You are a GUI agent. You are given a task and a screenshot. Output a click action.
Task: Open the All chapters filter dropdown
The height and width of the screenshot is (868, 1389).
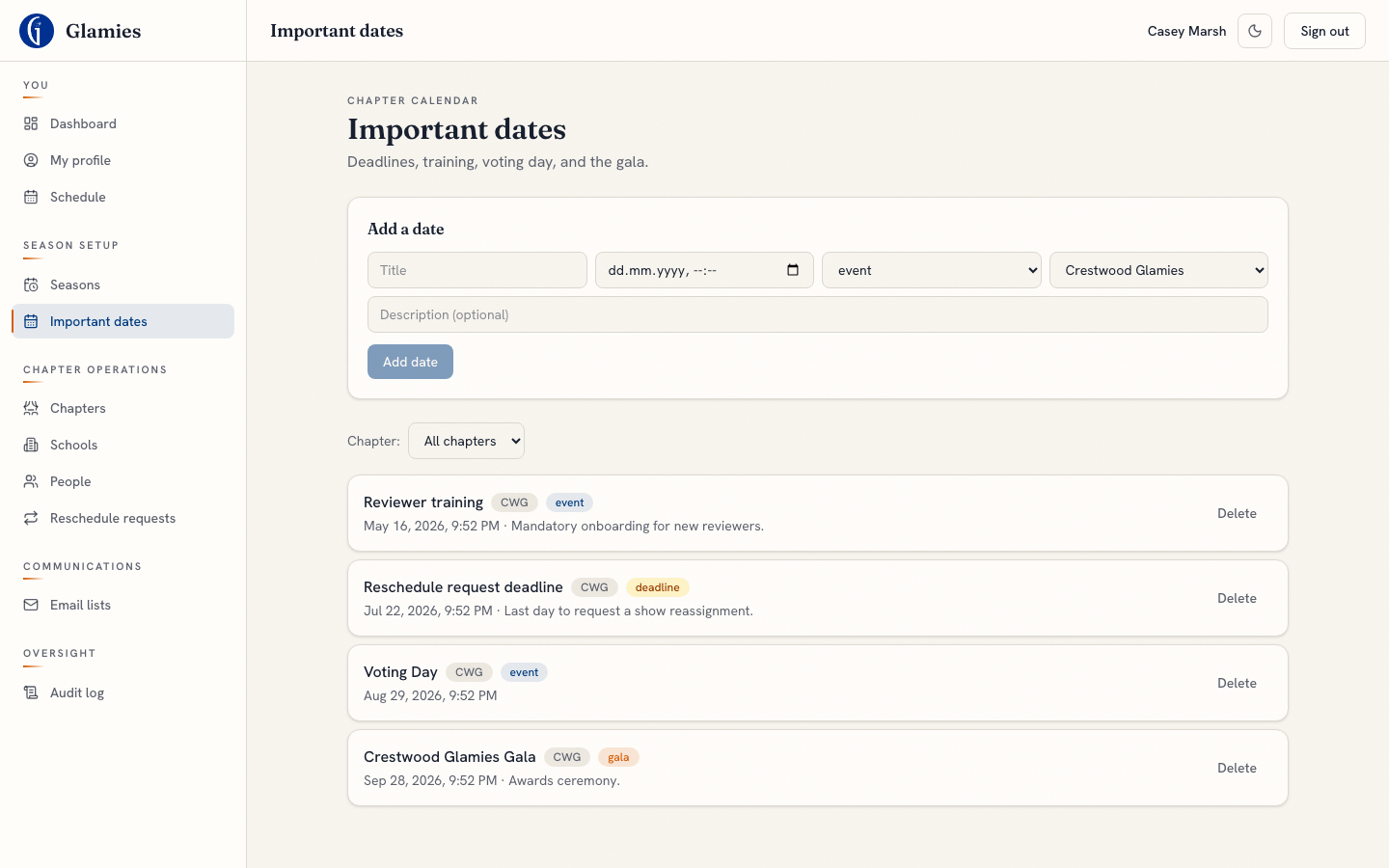coord(466,441)
